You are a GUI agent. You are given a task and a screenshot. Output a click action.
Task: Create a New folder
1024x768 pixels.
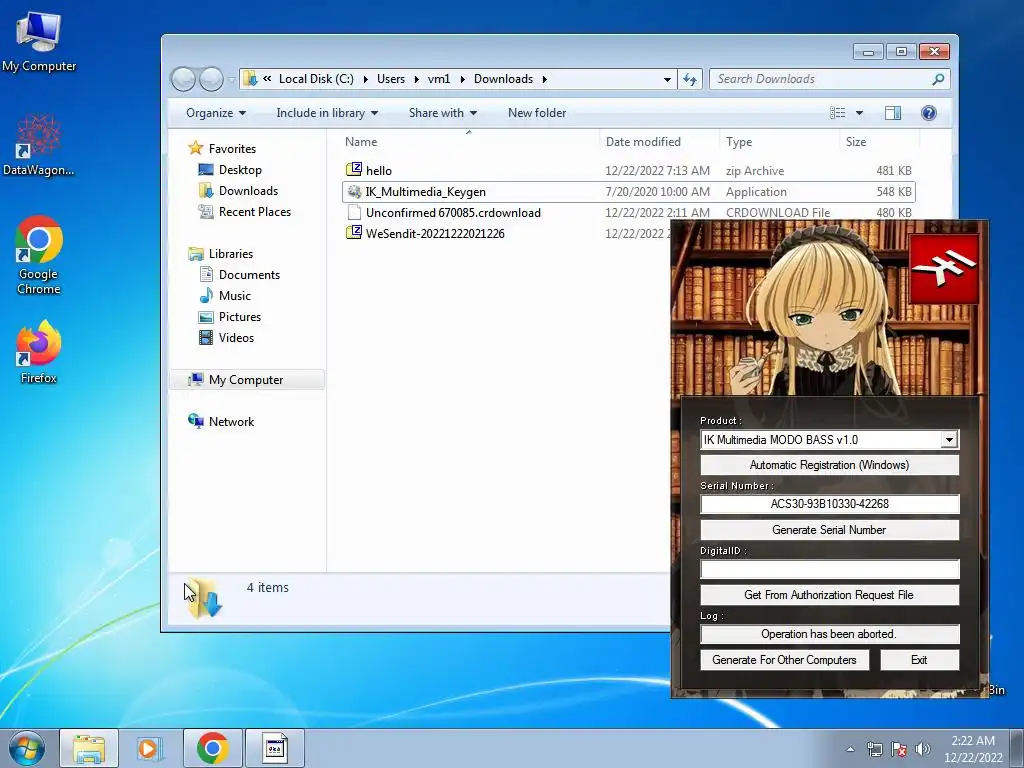click(537, 113)
